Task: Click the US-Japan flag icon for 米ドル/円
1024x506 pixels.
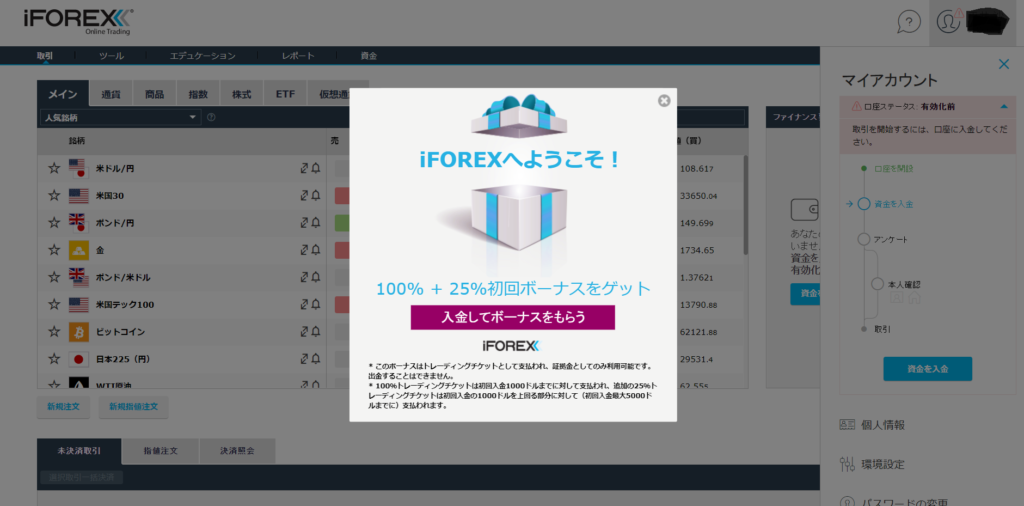Action: [78, 168]
